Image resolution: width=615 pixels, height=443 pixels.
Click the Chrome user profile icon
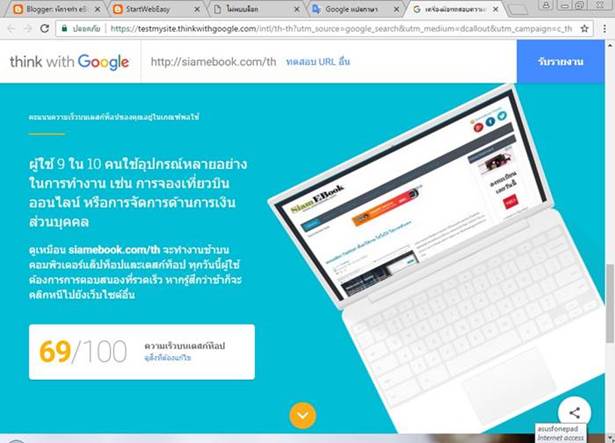[545, 5]
